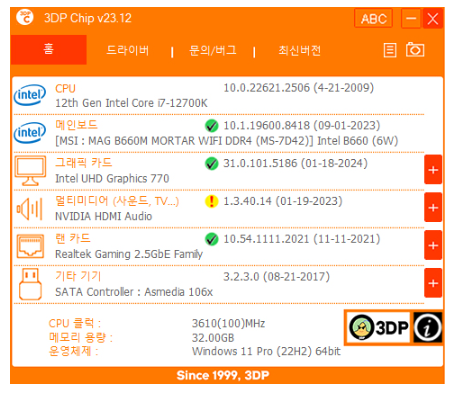The image size is (463, 395).
Task: Click the USB device icon for 기타 기기
Action: (x=30, y=284)
